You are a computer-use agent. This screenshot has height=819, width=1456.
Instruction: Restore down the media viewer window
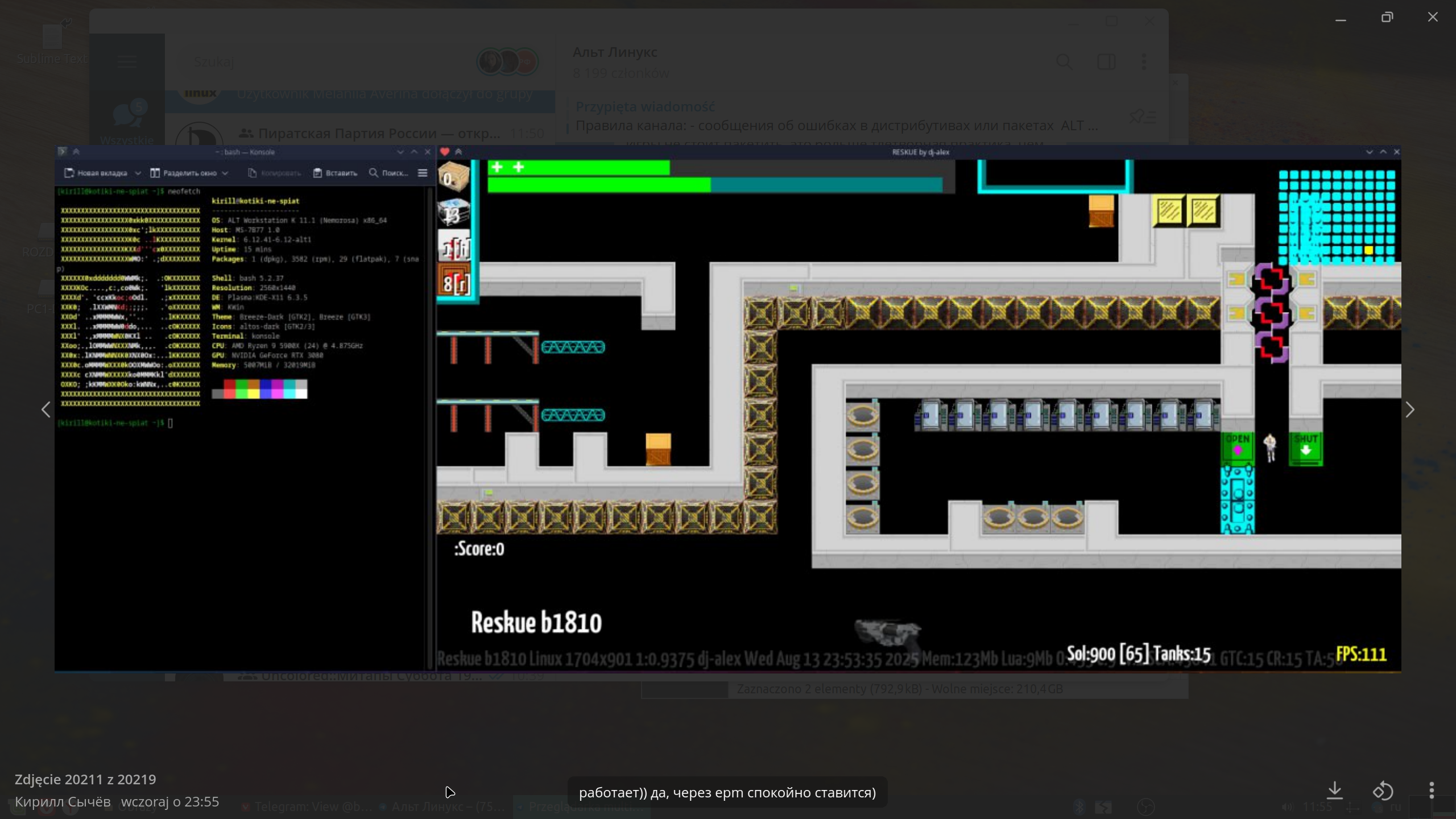[x=1387, y=17]
